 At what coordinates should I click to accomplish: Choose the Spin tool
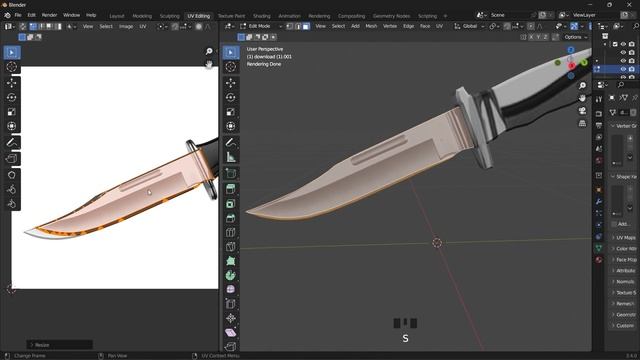point(231,275)
